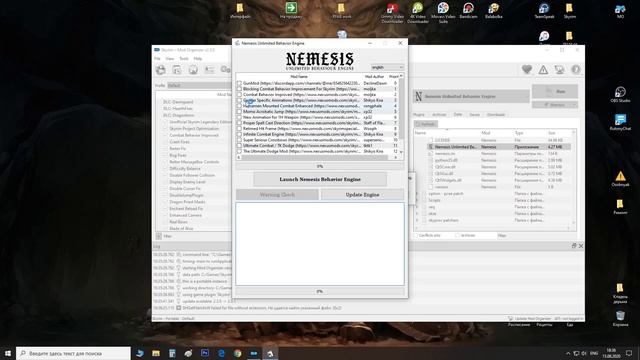Viewport: 640px width, 360px height.
Task: Sort Nemesis list by Mod Author header
Action: click(x=374, y=76)
